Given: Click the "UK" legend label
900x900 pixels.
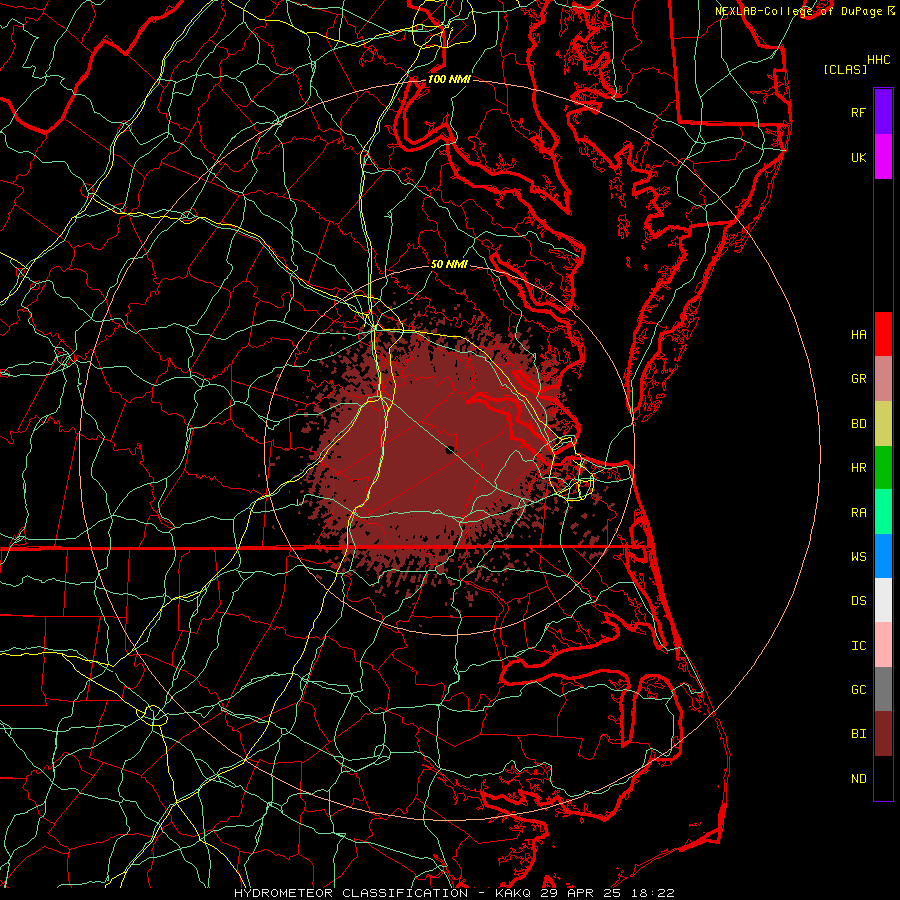Looking at the screenshot, I should click(x=858, y=157).
